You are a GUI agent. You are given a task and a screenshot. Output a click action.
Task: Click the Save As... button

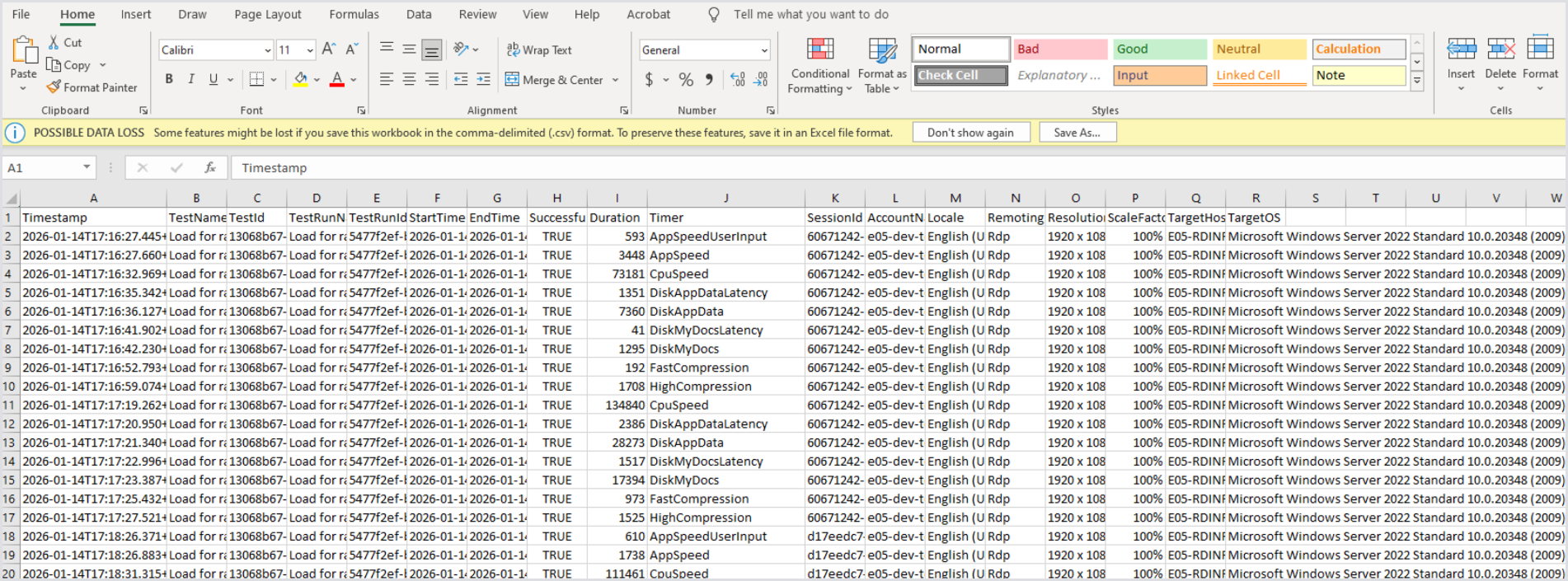[1077, 133]
